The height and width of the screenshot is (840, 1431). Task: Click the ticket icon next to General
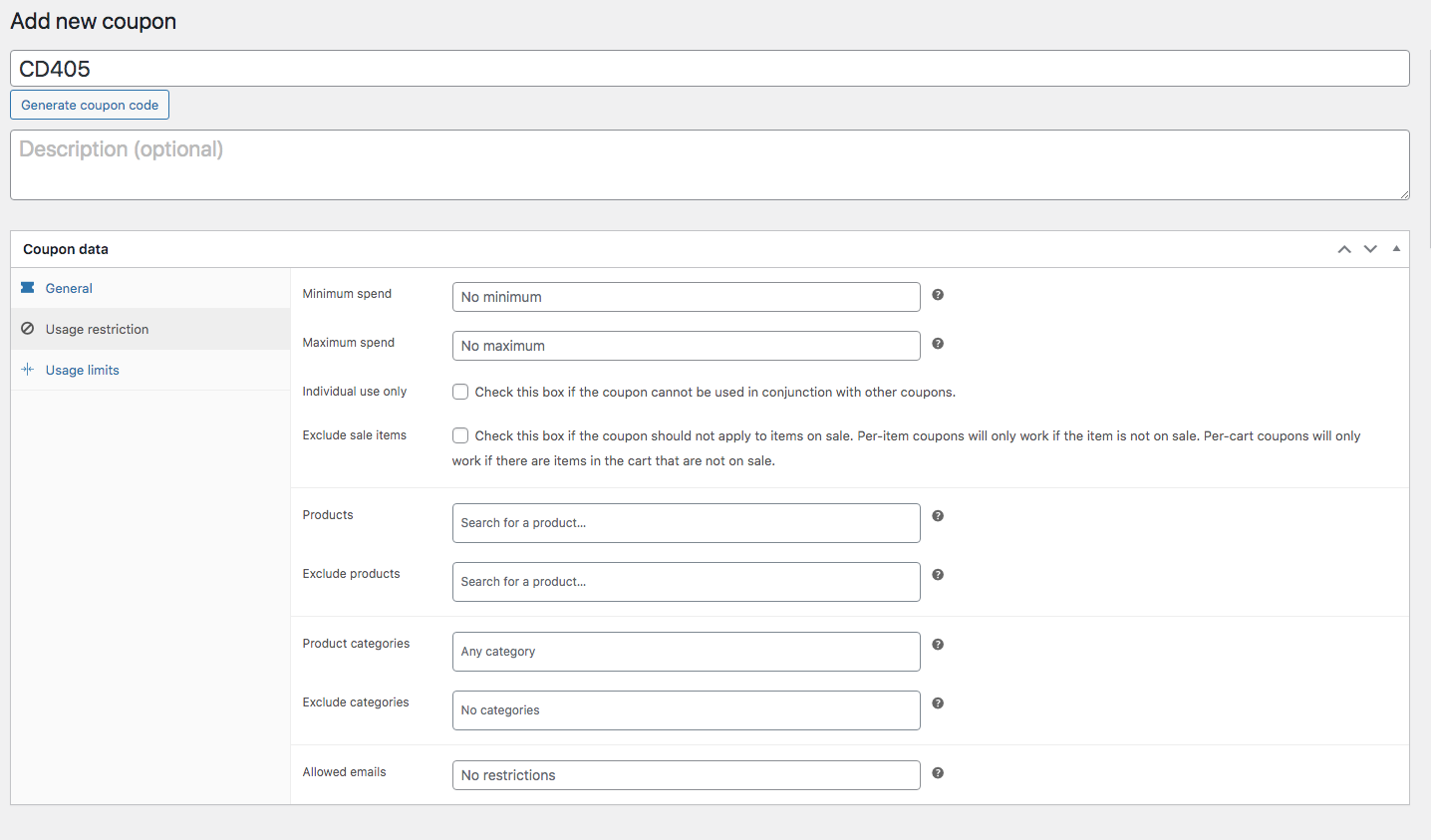coord(28,288)
